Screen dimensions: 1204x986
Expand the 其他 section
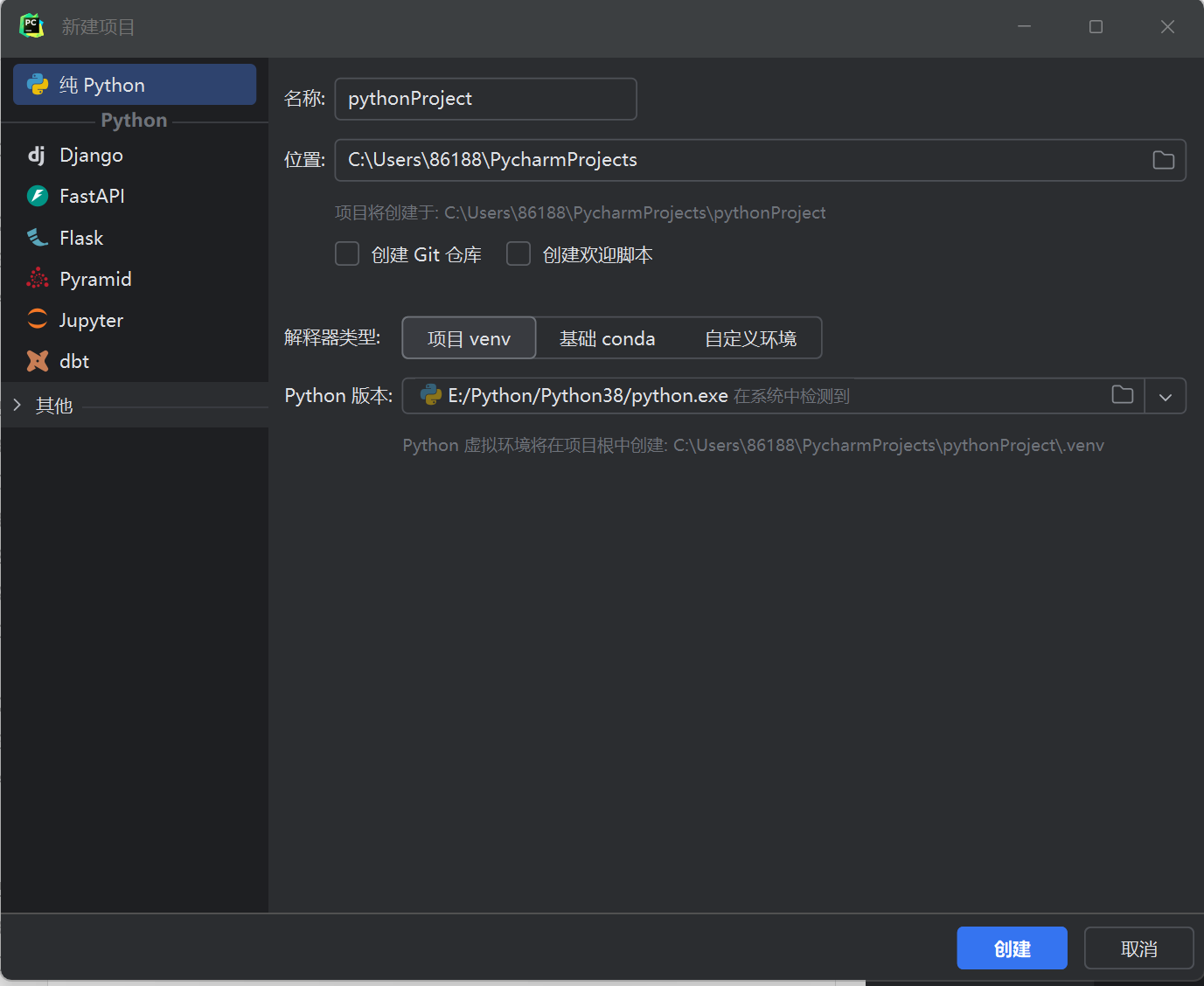point(17,405)
